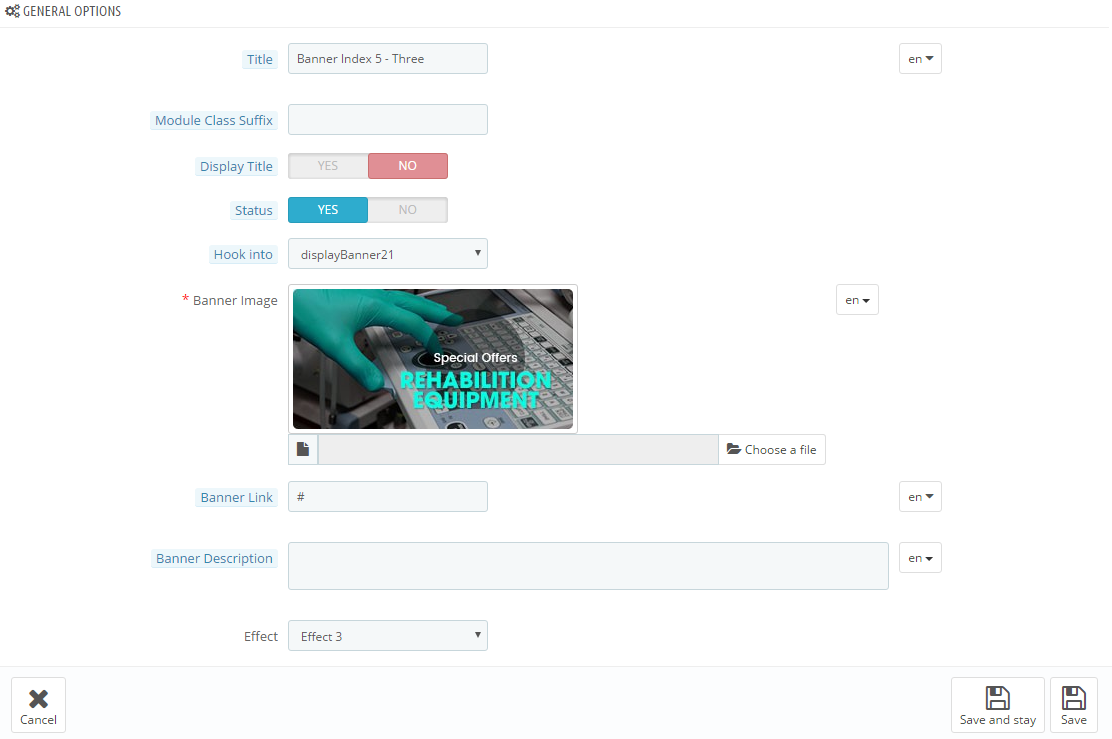Click the General Options gears icon
Image resolution: width=1112 pixels, height=739 pixels.
pyautogui.click(x=12, y=11)
